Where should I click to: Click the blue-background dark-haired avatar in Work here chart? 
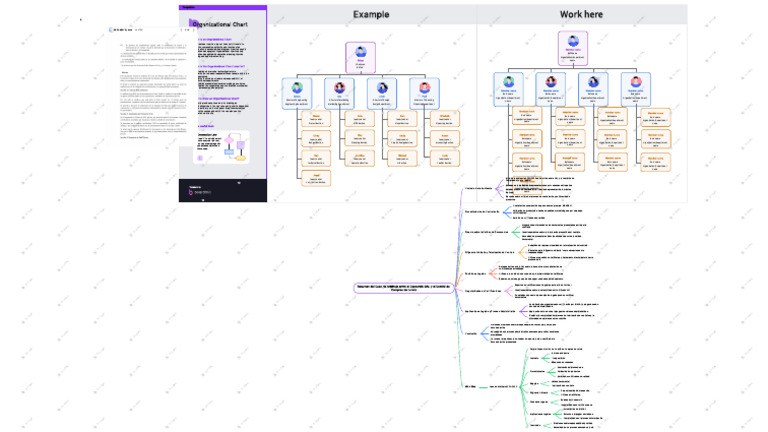click(593, 81)
